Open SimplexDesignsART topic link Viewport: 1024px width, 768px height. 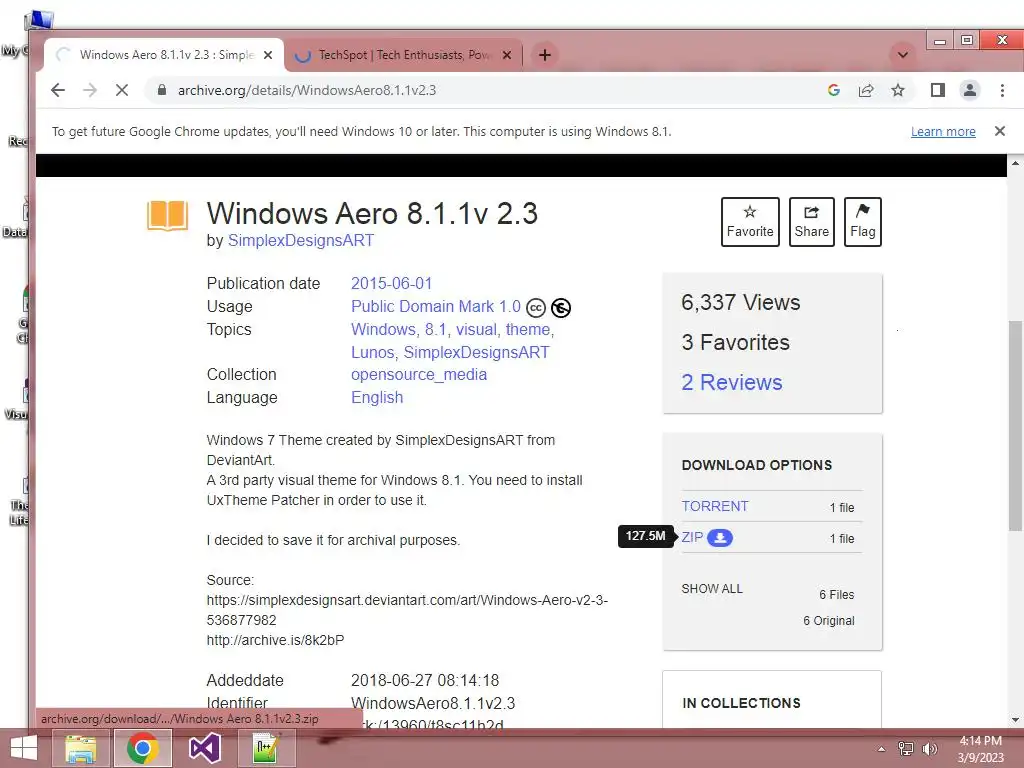[x=476, y=352]
